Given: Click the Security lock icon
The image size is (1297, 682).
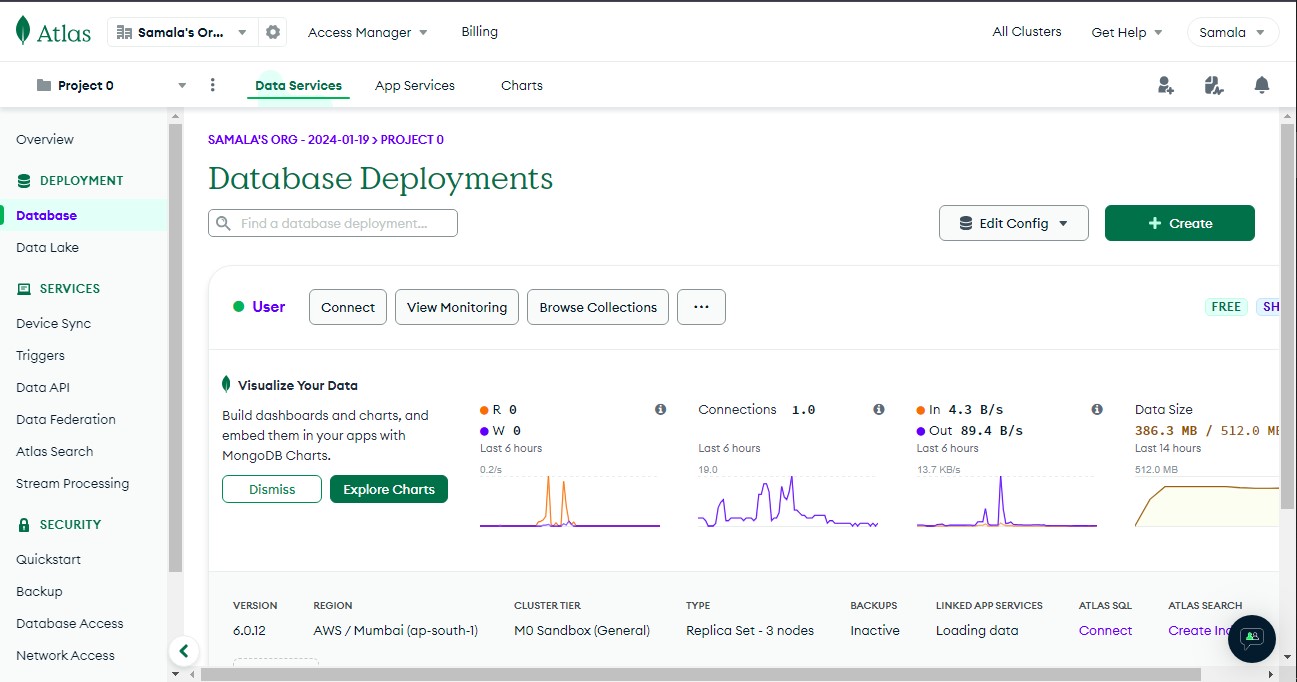Looking at the screenshot, I should [24, 525].
